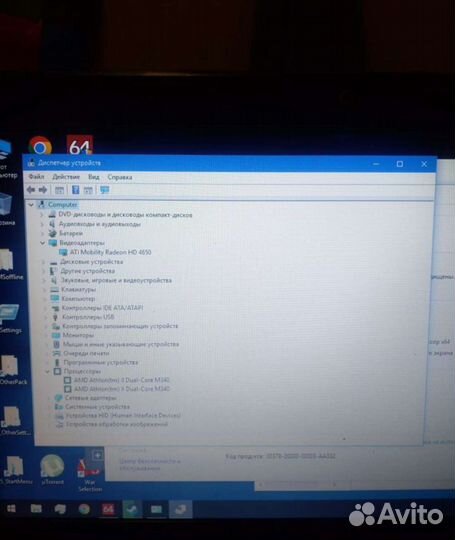This screenshot has height=540, width=455.
Task: Click the Windows Start button
Action: (11, 509)
